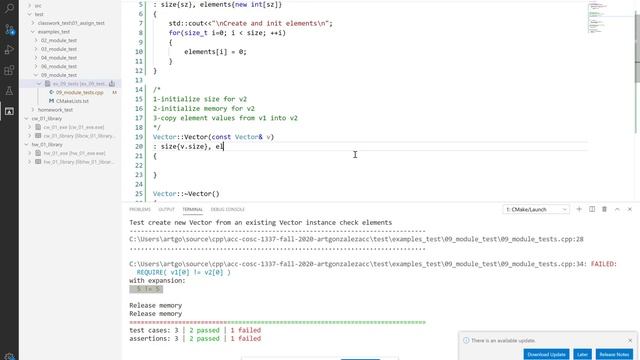Open Release Notes from notification

(x=614, y=354)
